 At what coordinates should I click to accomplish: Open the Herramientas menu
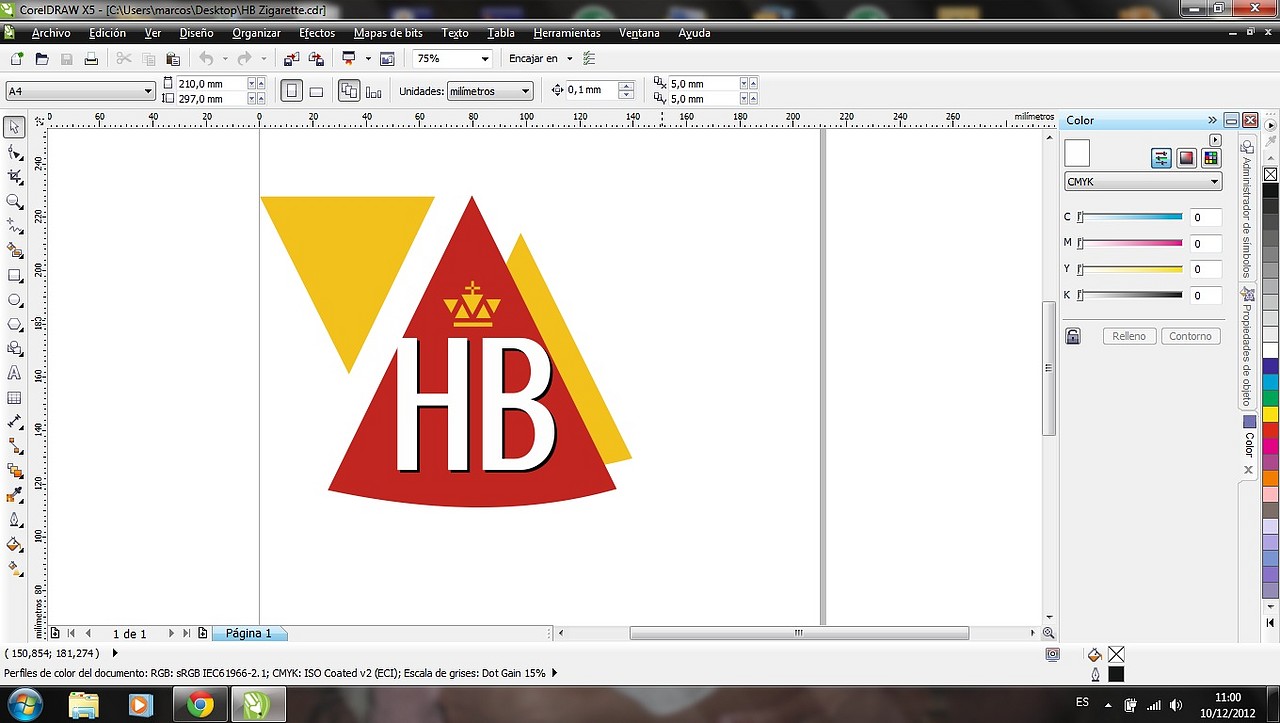(x=567, y=33)
